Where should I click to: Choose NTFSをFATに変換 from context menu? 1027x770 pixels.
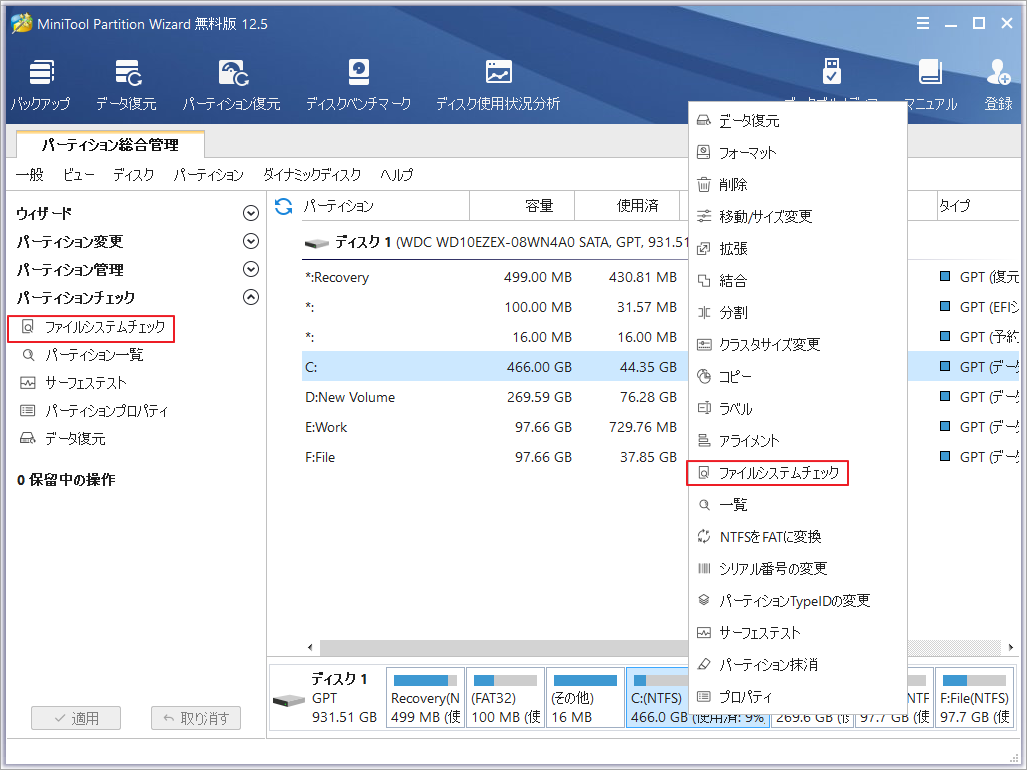(x=798, y=537)
